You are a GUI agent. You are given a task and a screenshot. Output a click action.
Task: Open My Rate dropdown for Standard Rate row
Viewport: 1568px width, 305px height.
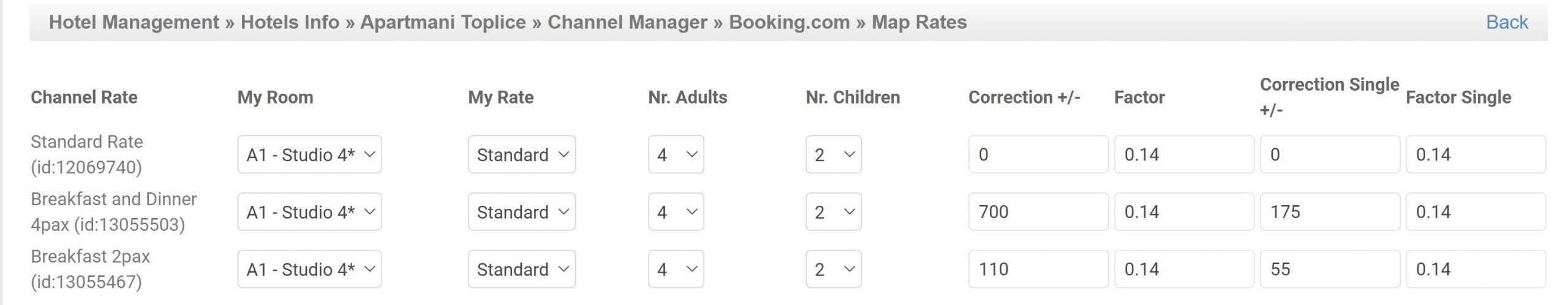pos(521,154)
